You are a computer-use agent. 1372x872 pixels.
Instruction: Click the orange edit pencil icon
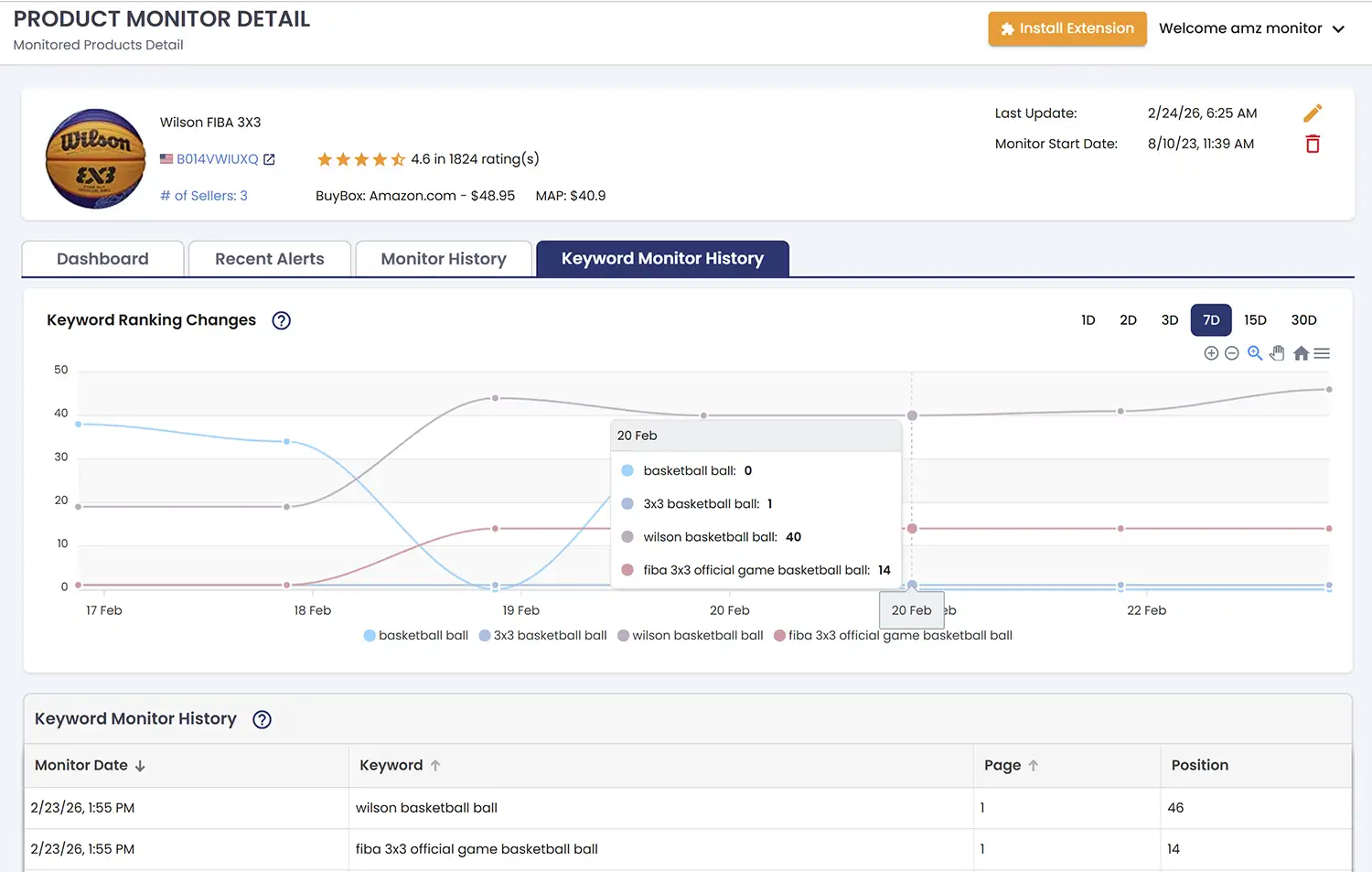[1313, 113]
